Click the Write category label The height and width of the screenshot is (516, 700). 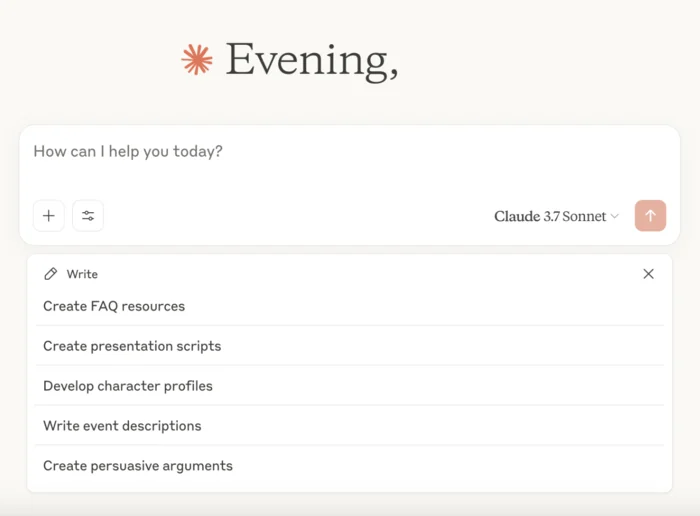click(x=82, y=274)
